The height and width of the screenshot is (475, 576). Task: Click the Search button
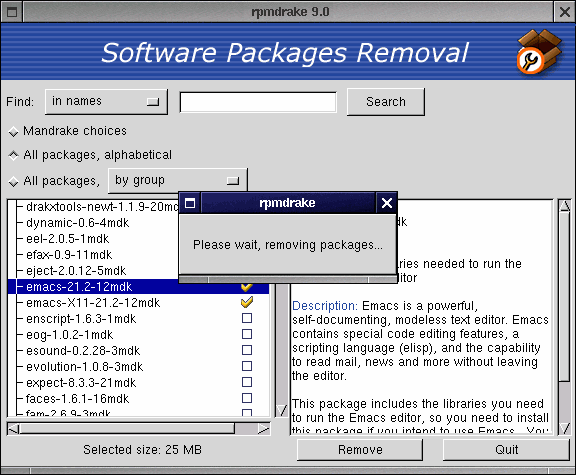point(386,102)
